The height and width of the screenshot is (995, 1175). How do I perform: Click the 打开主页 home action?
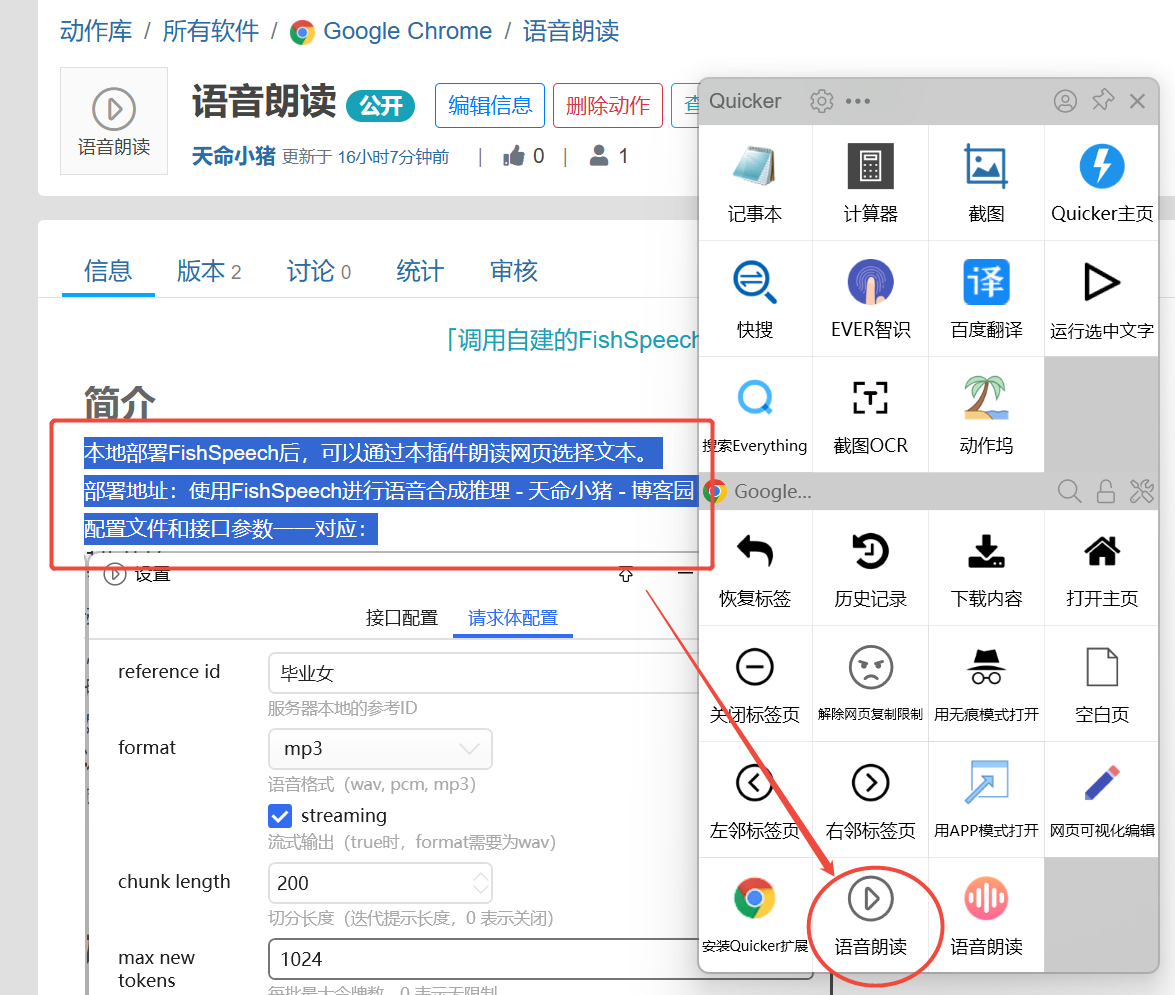[x=1102, y=568]
